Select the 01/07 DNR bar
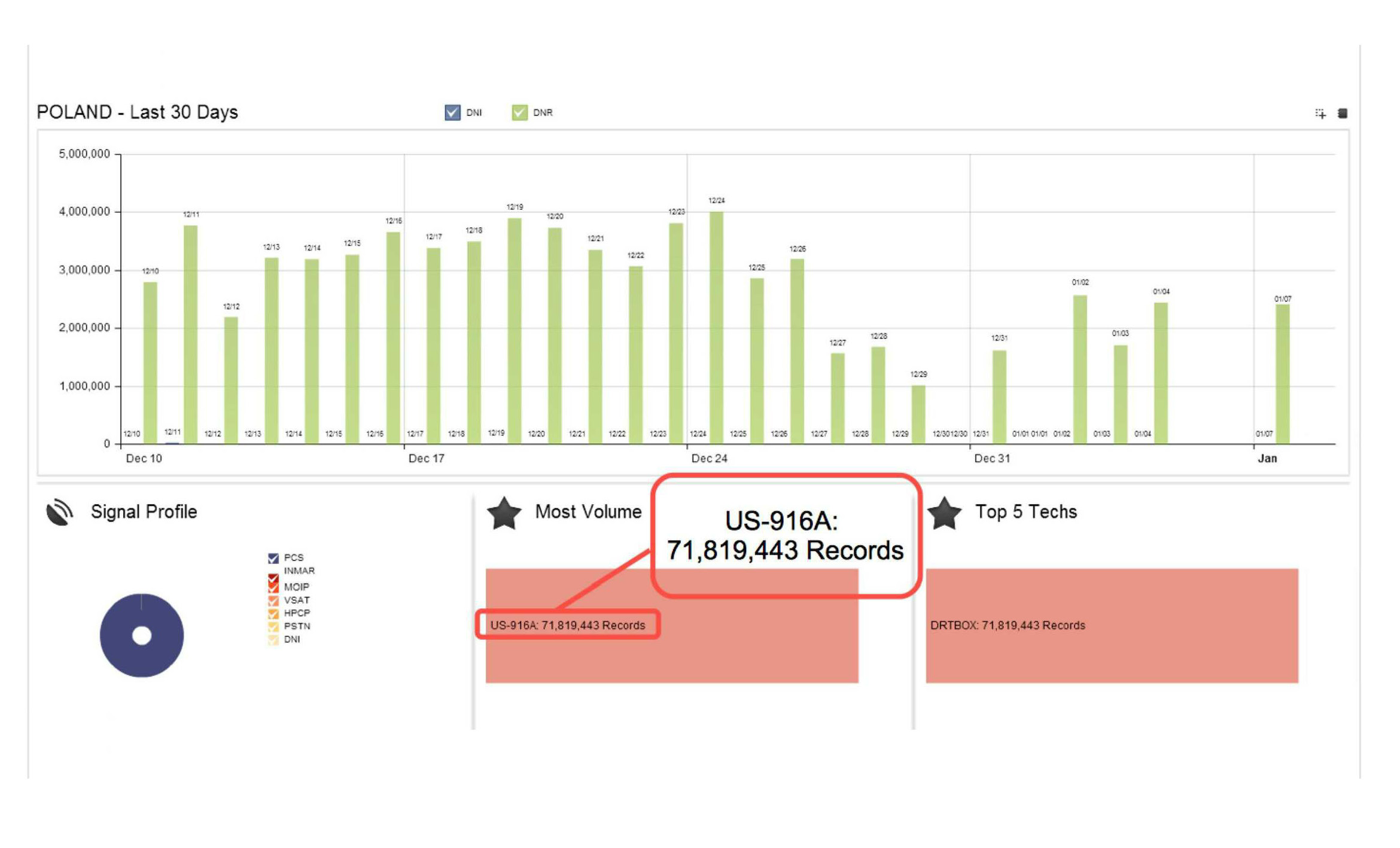Viewport: 1400px width, 848px height. pos(1282,374)
